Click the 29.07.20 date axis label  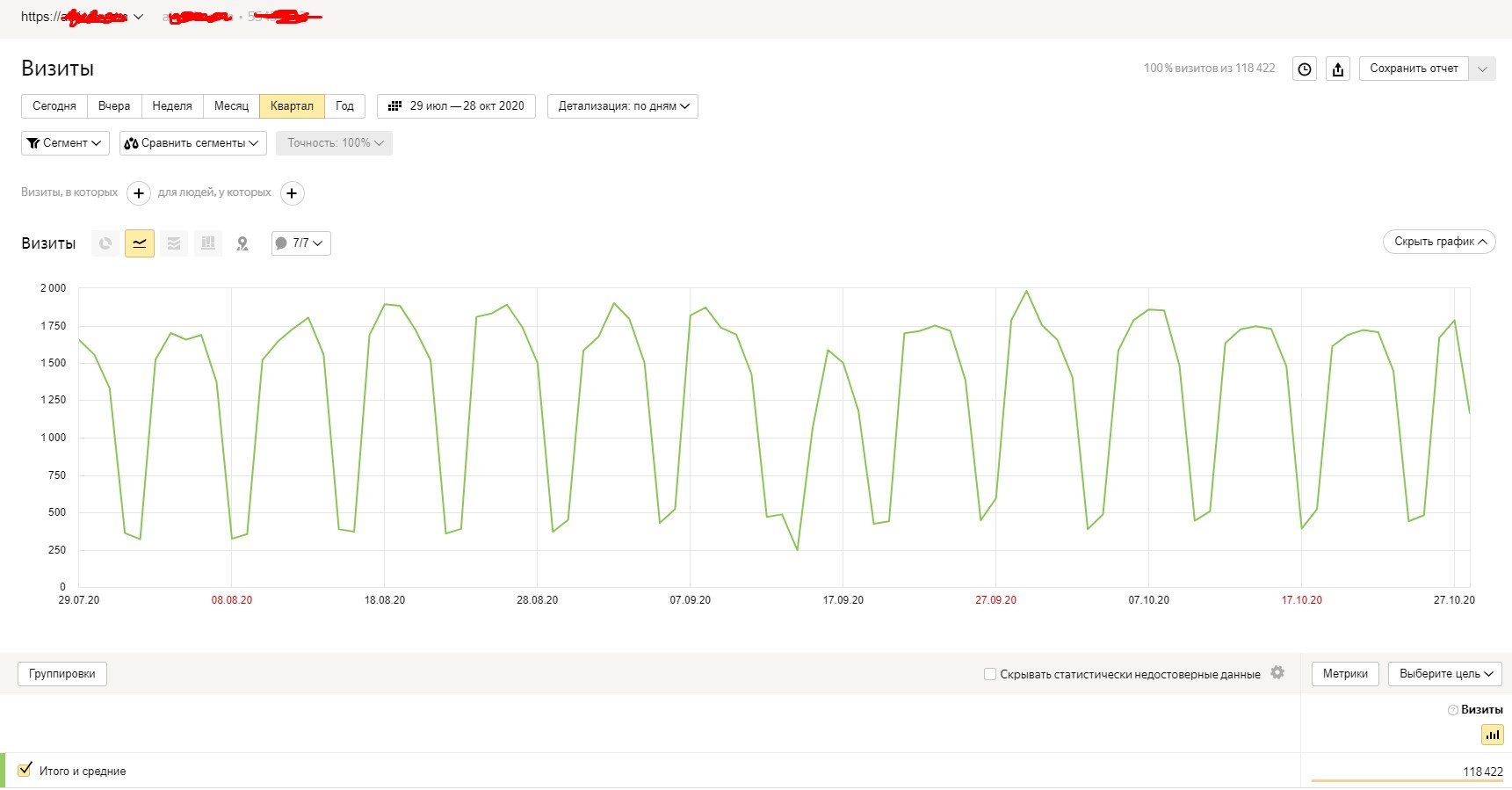[x=79, y=600]
